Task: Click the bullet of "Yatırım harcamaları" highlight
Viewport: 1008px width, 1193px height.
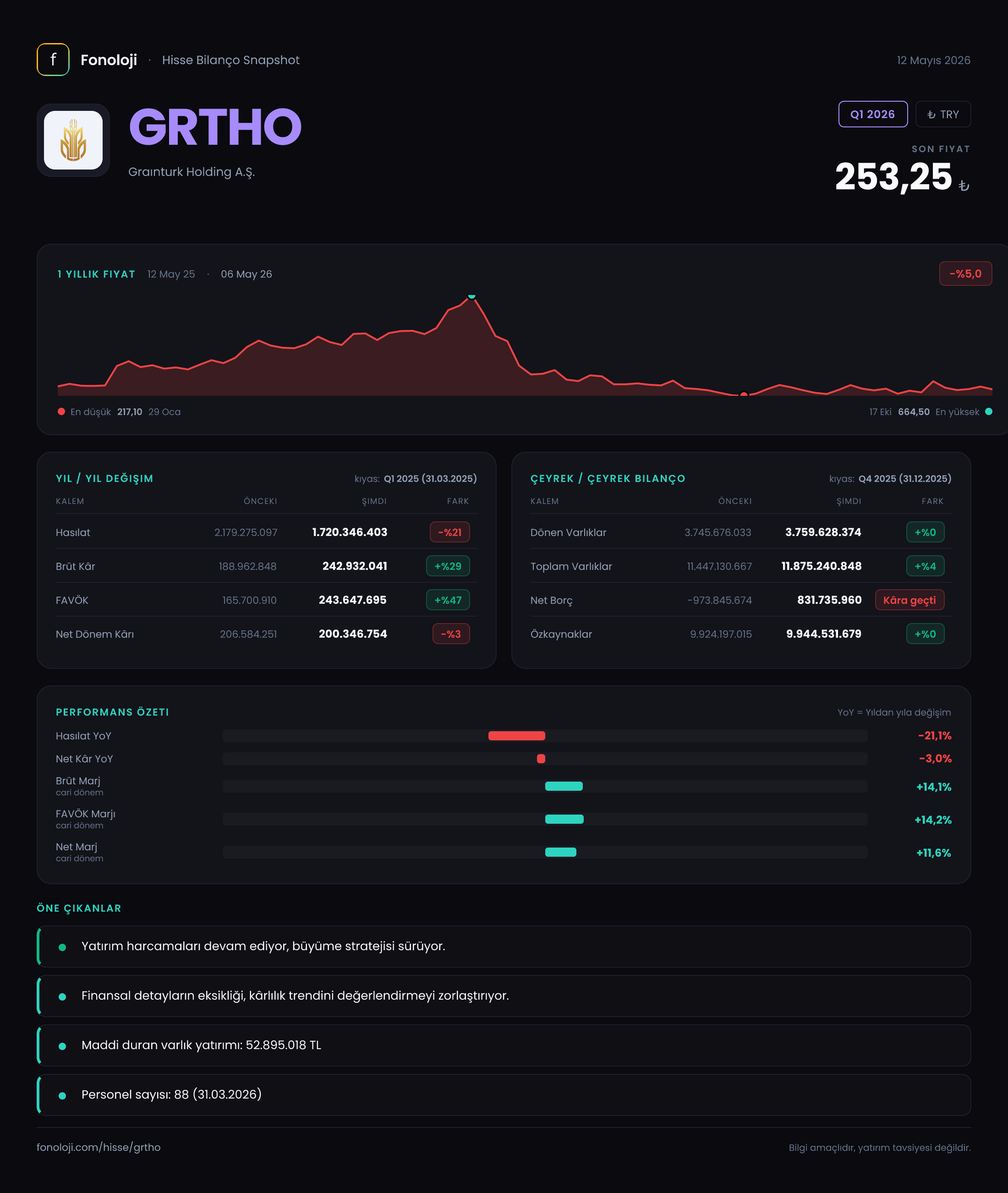Action: tap(62, 947)
